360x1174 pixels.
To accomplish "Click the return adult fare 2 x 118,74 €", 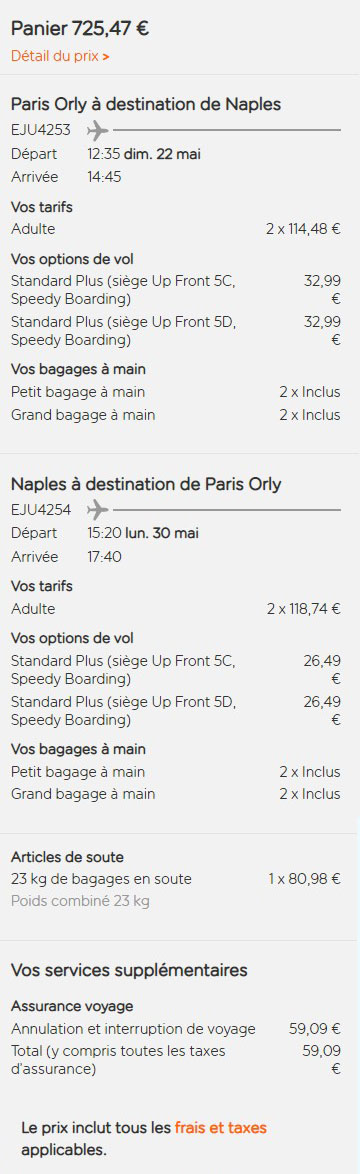I will 303,609.
